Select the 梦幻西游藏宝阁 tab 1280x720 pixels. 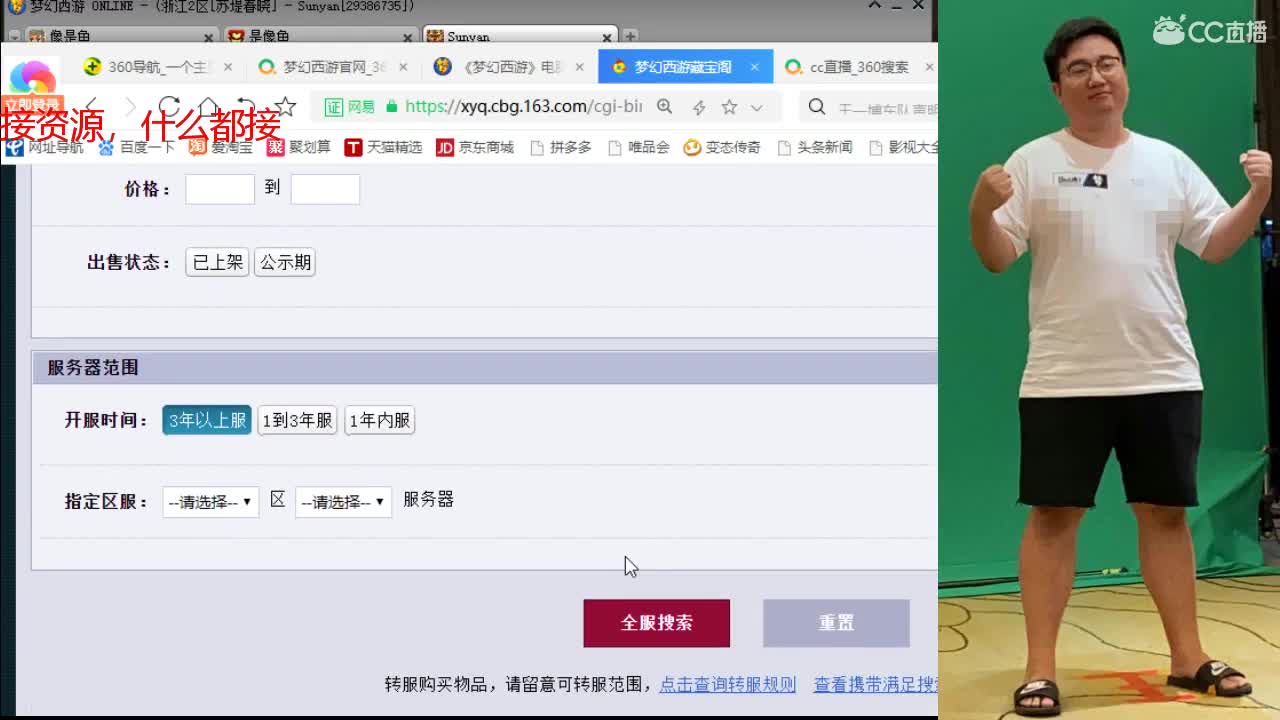[x=684, y=67]
